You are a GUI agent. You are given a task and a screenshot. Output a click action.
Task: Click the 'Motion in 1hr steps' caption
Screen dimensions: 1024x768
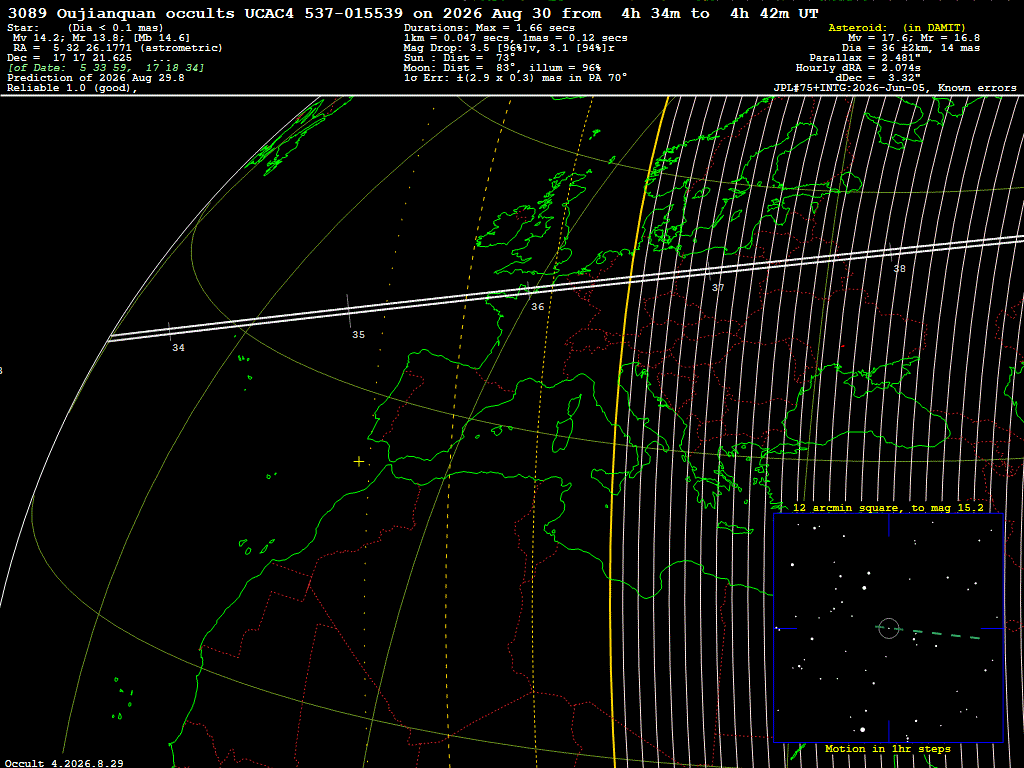(888, 749)
